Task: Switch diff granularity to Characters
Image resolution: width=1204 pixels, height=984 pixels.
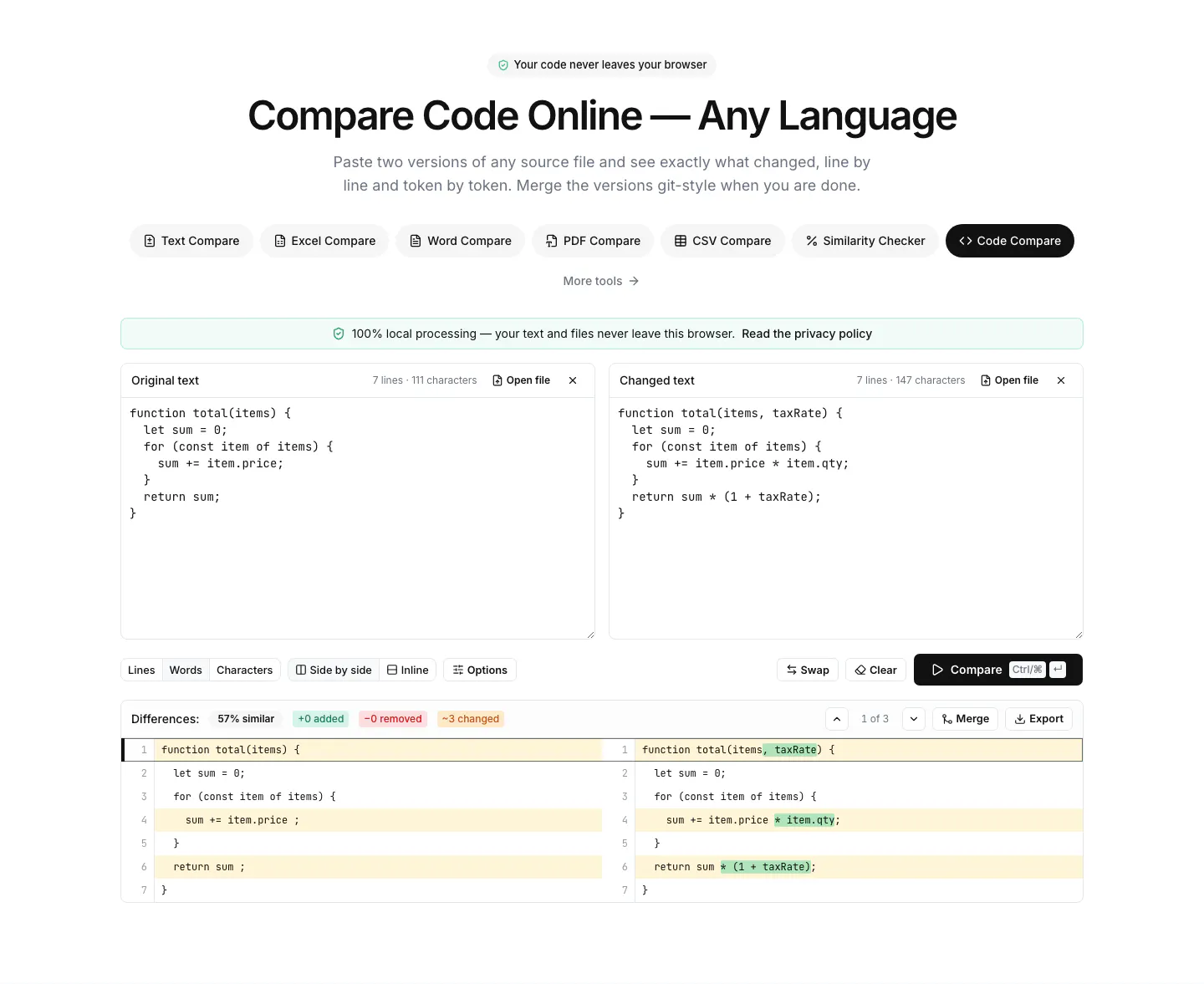Action: click(244, 670)
